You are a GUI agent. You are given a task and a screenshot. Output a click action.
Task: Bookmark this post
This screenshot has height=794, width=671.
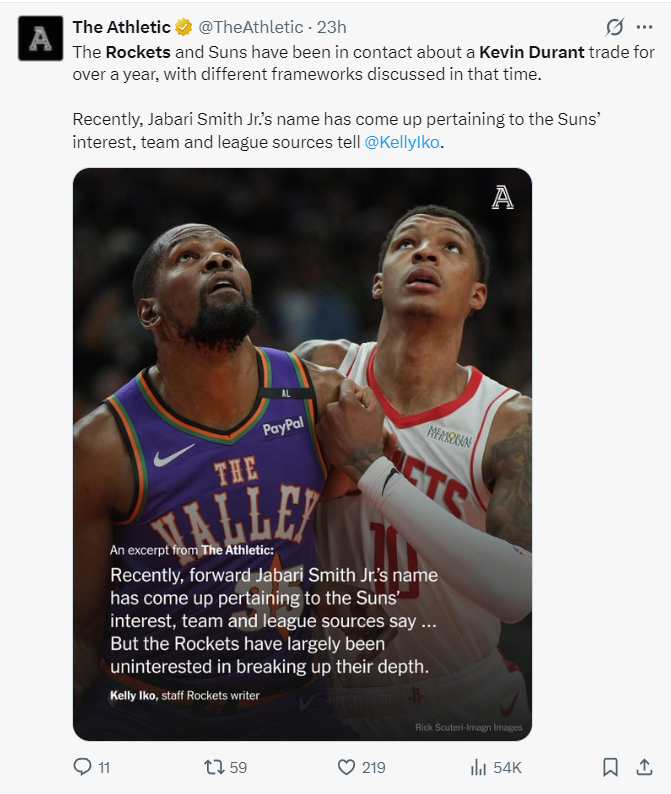click(x=610, y=767)
